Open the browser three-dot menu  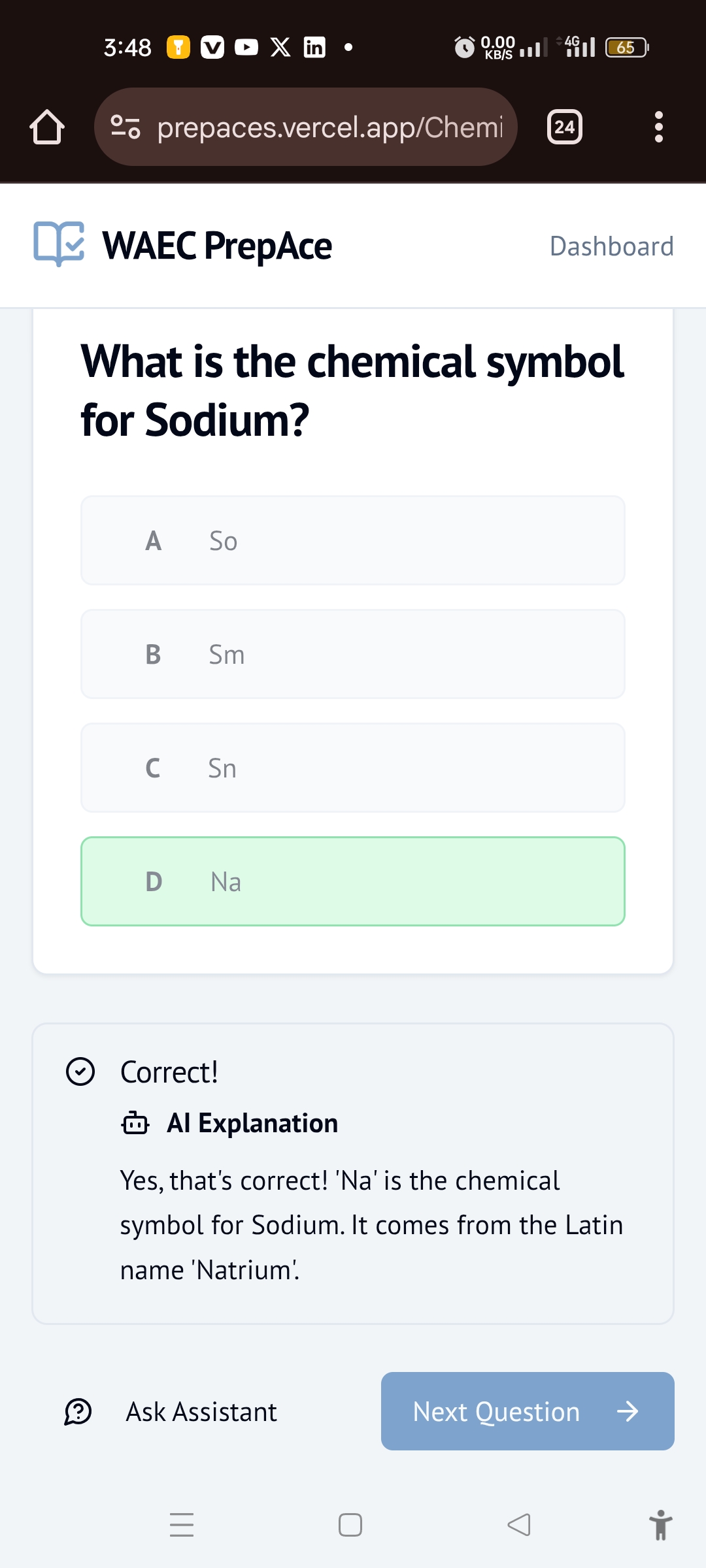pyautogui.click(x=658, y=127)
